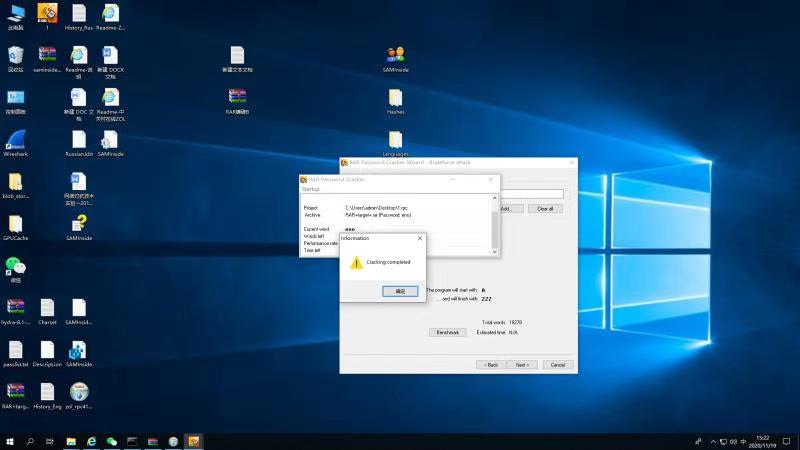The image size is (800, 450).
Task: Select the saminside archive icon
Action: pos(47,59)
